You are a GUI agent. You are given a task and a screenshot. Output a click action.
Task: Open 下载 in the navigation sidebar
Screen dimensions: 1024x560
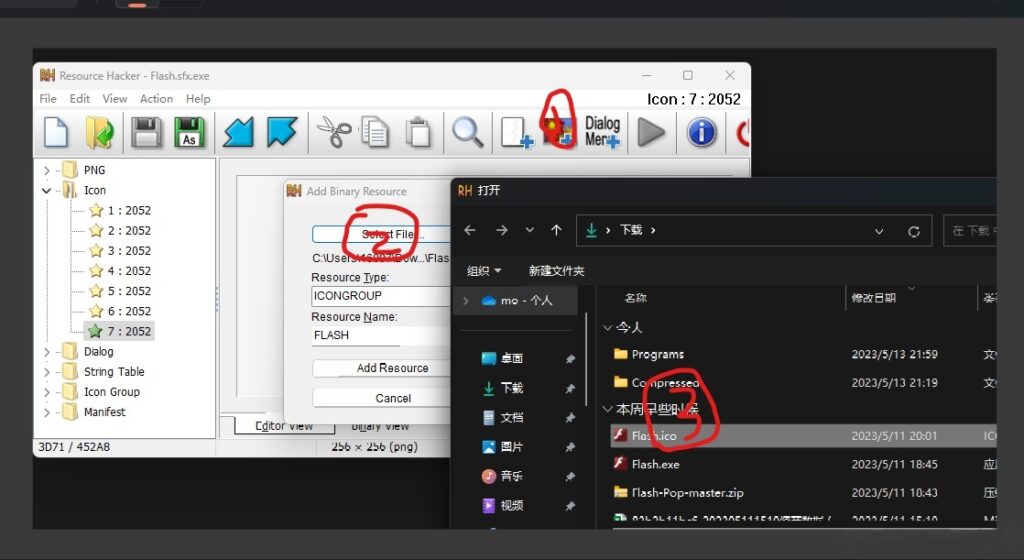click(x=502, y=388)
